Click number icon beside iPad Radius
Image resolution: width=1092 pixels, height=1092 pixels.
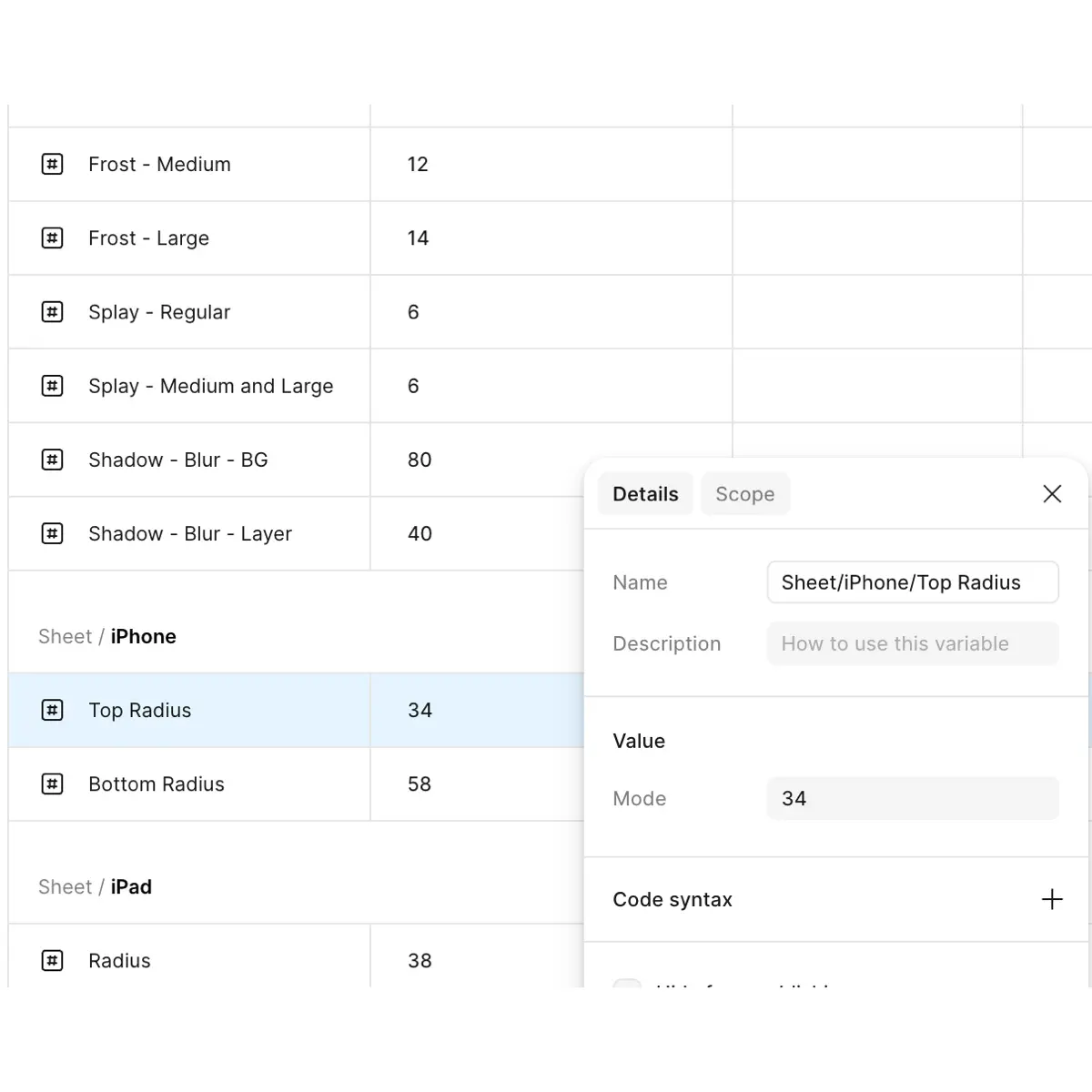[x=53, y=960]
